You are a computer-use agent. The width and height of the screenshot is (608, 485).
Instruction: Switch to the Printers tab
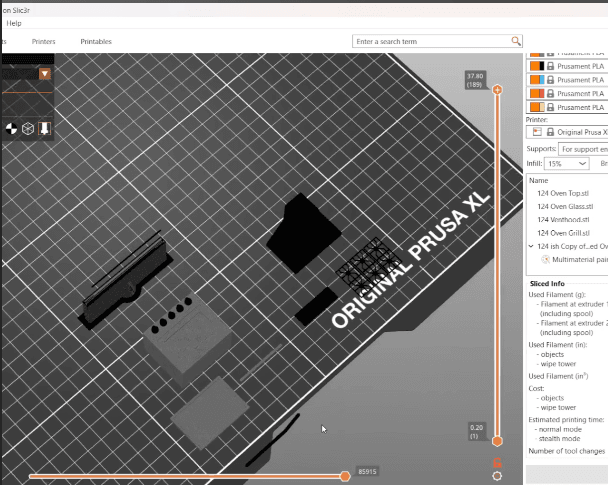click(x=43, y=41)
